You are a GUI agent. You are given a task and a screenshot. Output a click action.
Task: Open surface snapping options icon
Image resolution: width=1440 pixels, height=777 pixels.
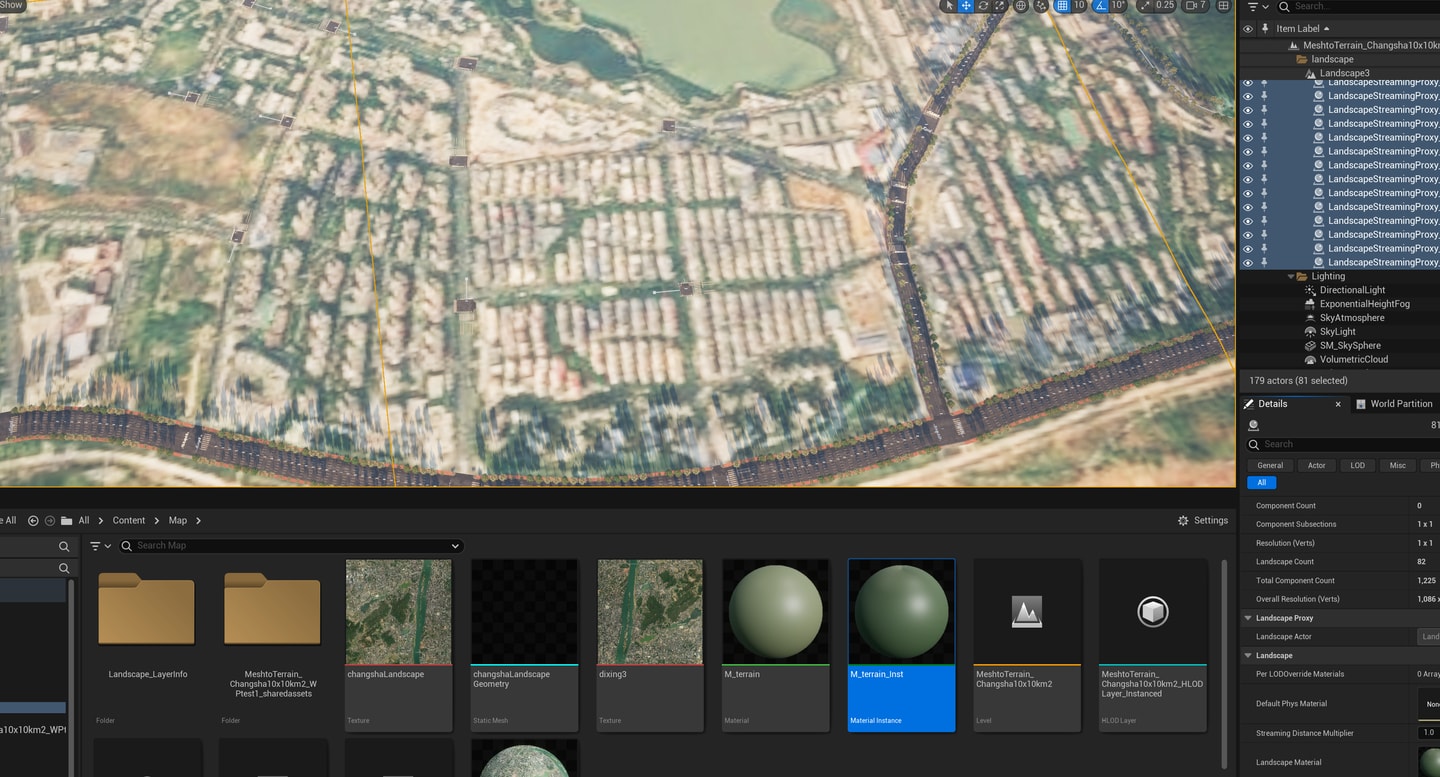(x=1041, y=5)
